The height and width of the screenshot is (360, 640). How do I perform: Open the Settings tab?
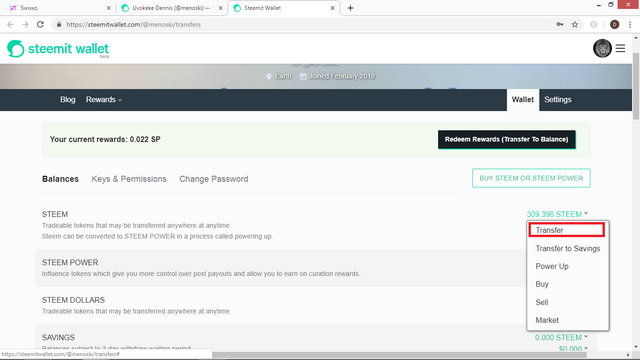pos(558,100)
